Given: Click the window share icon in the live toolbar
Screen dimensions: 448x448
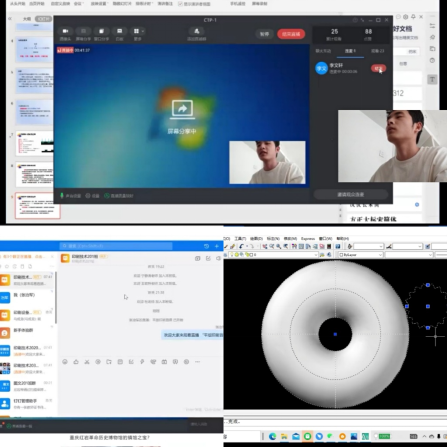Looking at the screenshot, I should (101, 31).
